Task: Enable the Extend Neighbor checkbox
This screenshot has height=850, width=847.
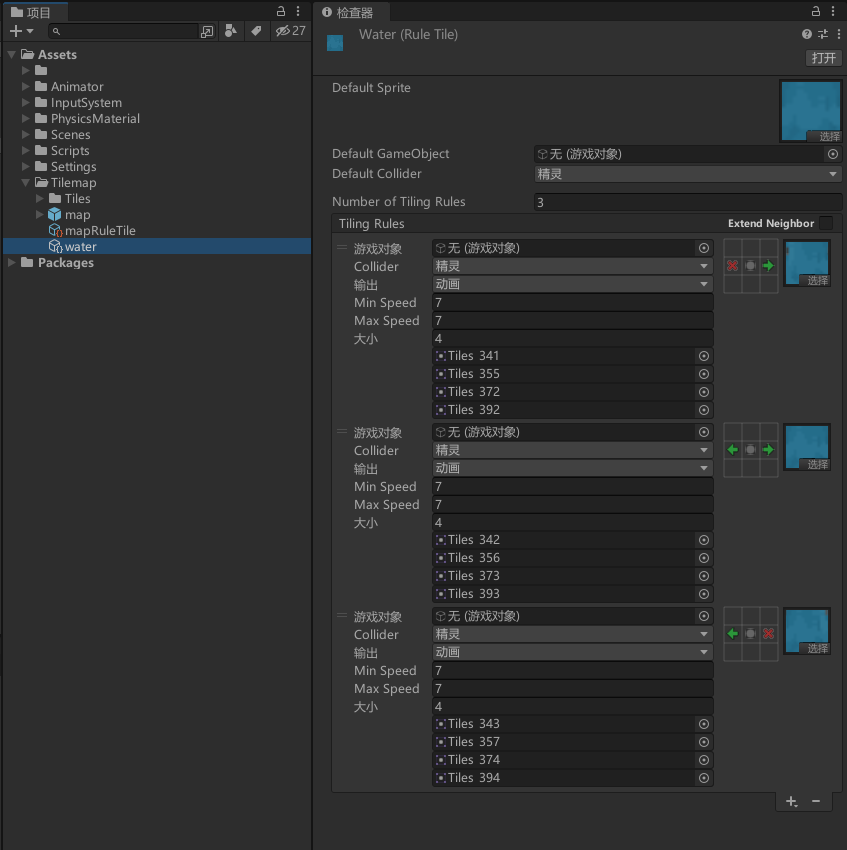Action: coord(826,223)
